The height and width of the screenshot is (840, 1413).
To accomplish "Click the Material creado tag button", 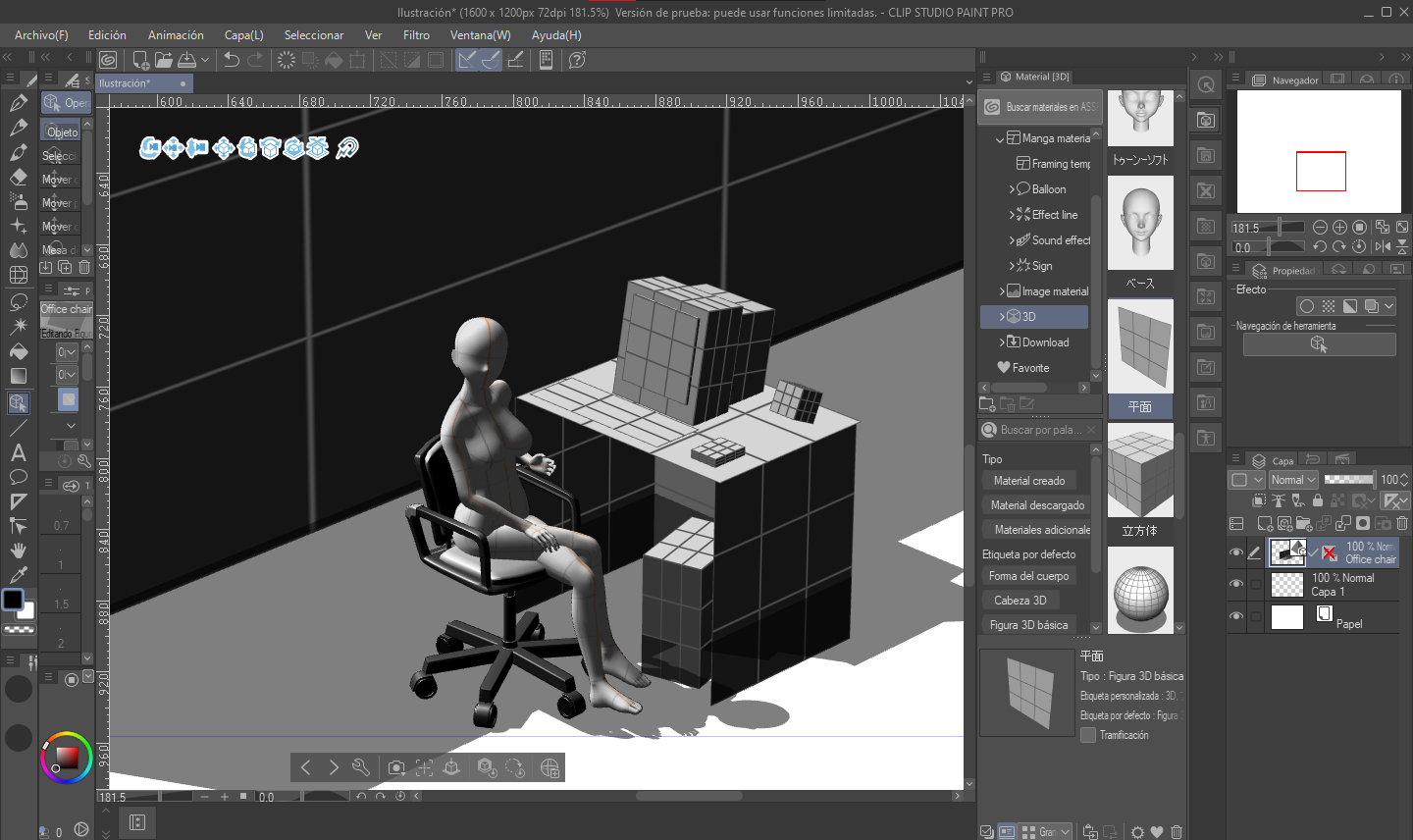I will point(1028,481).
